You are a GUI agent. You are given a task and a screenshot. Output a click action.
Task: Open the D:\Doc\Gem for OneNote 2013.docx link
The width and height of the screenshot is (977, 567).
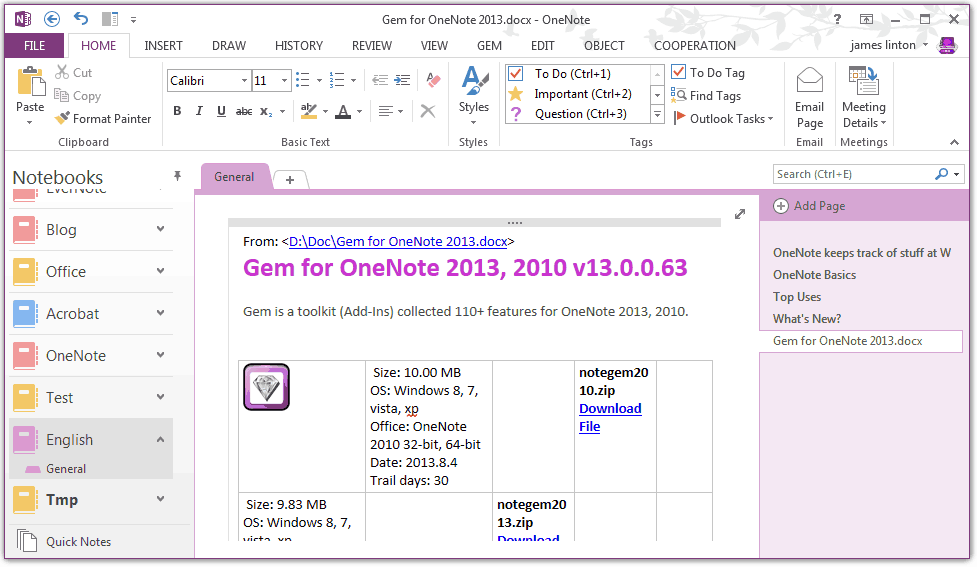(398, 241)
